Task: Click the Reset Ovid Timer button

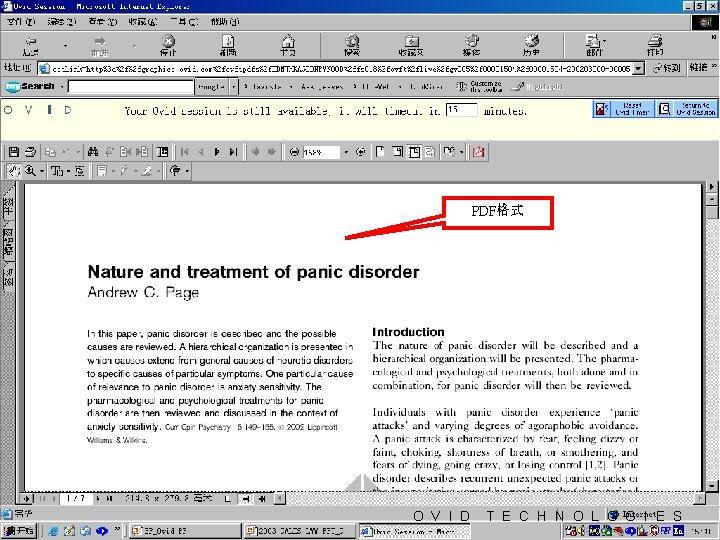Action: click(x=623, y=109)
